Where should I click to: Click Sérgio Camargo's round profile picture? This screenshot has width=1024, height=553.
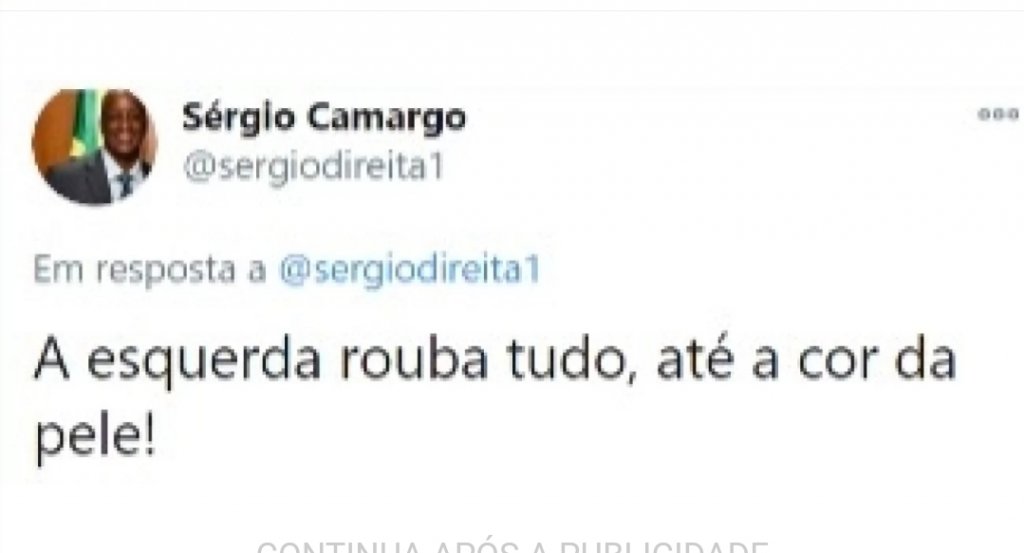pyautogui.click(x=95, y=146)
